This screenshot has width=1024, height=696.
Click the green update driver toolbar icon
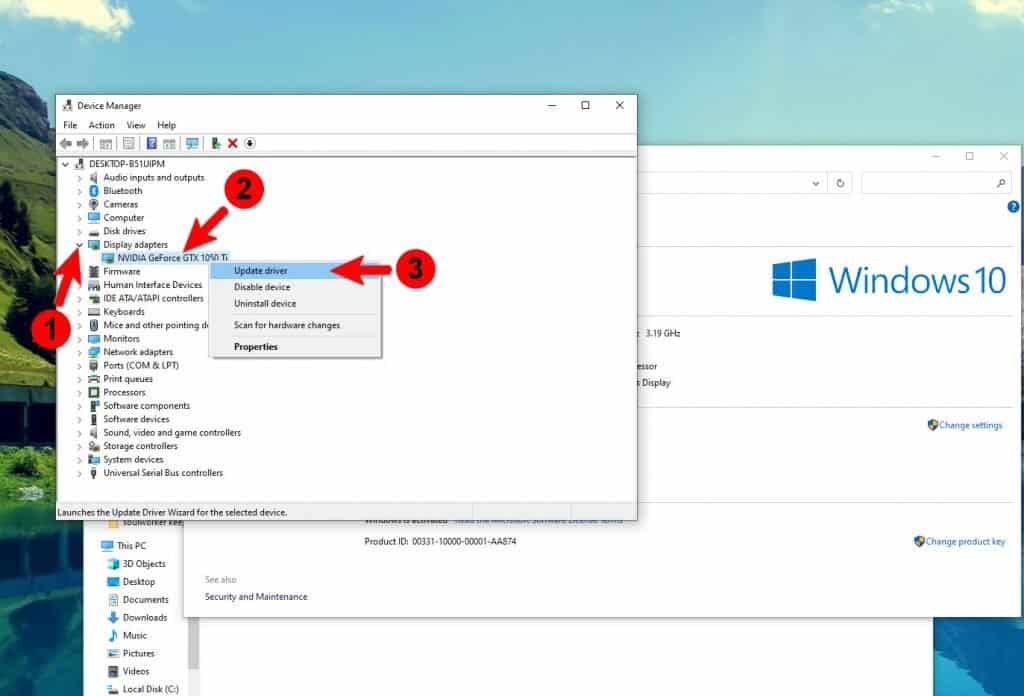coord(216,144)
